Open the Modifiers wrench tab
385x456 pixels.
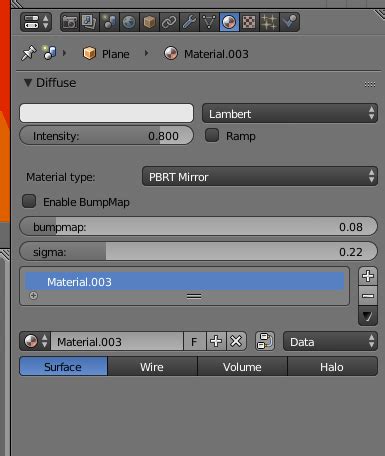point(189,22)
